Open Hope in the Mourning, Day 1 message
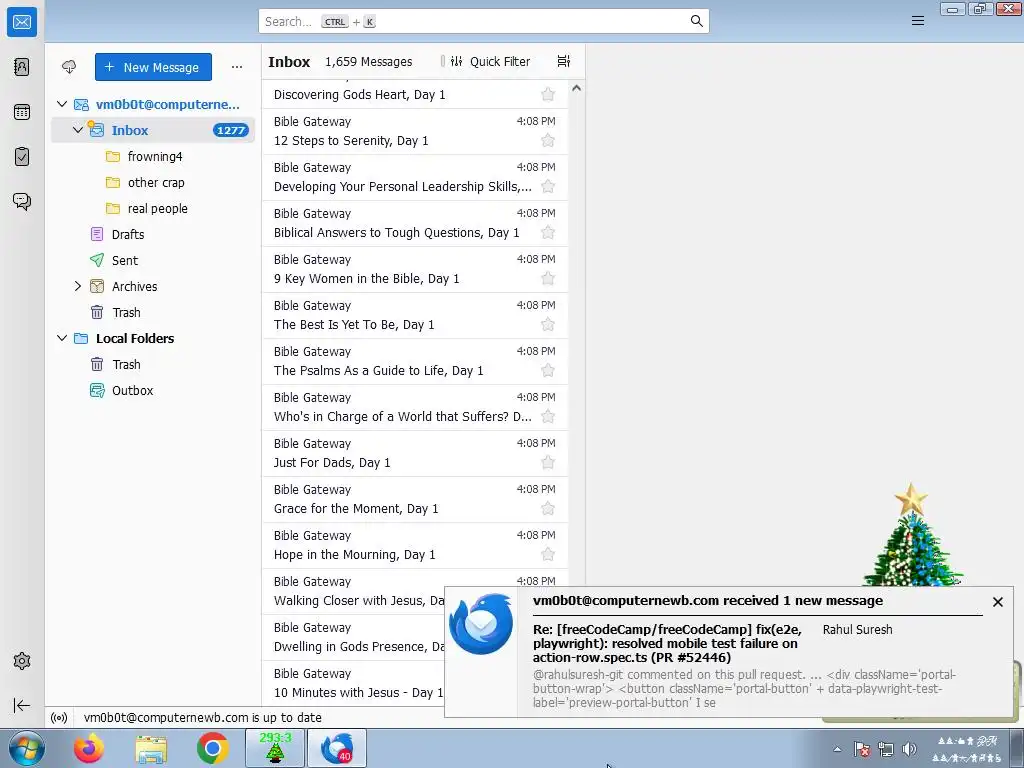 [415, 545]
